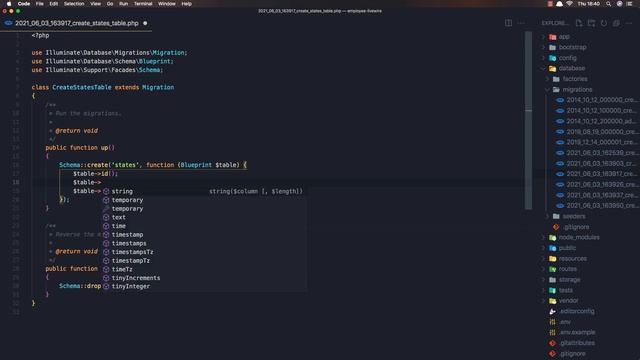Collapse the database folder chevron
Screen dimensions: 640x360
(x=543, y=69)
